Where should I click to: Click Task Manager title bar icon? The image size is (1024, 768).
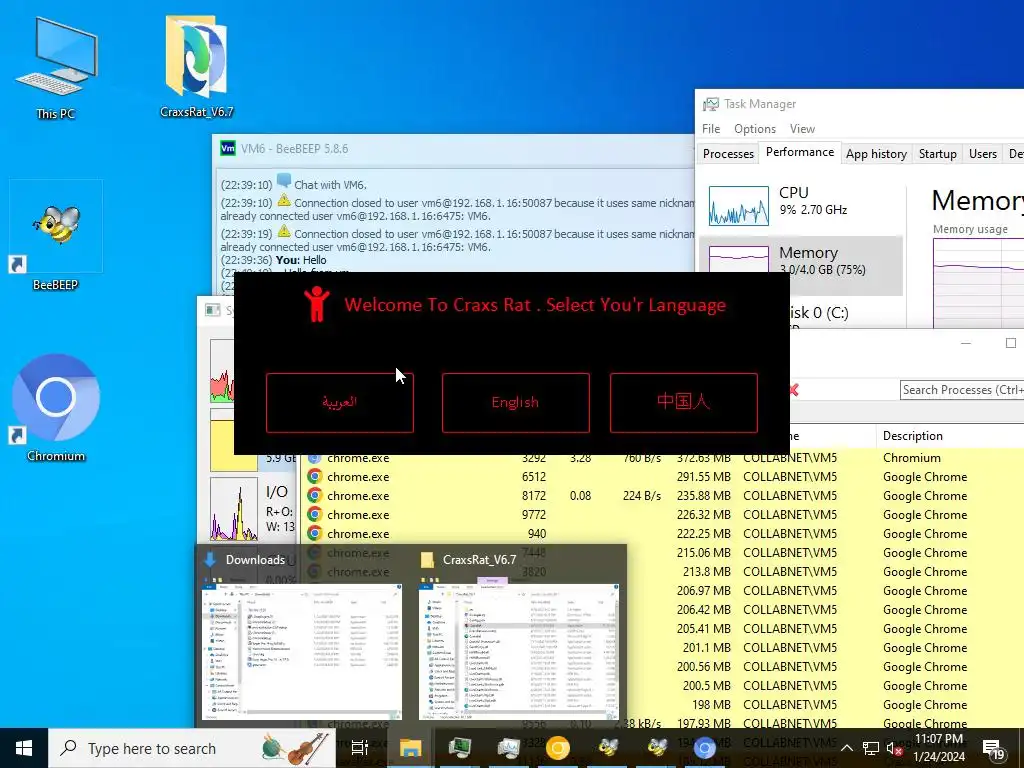pyautogui.click(x=710, y=104)
